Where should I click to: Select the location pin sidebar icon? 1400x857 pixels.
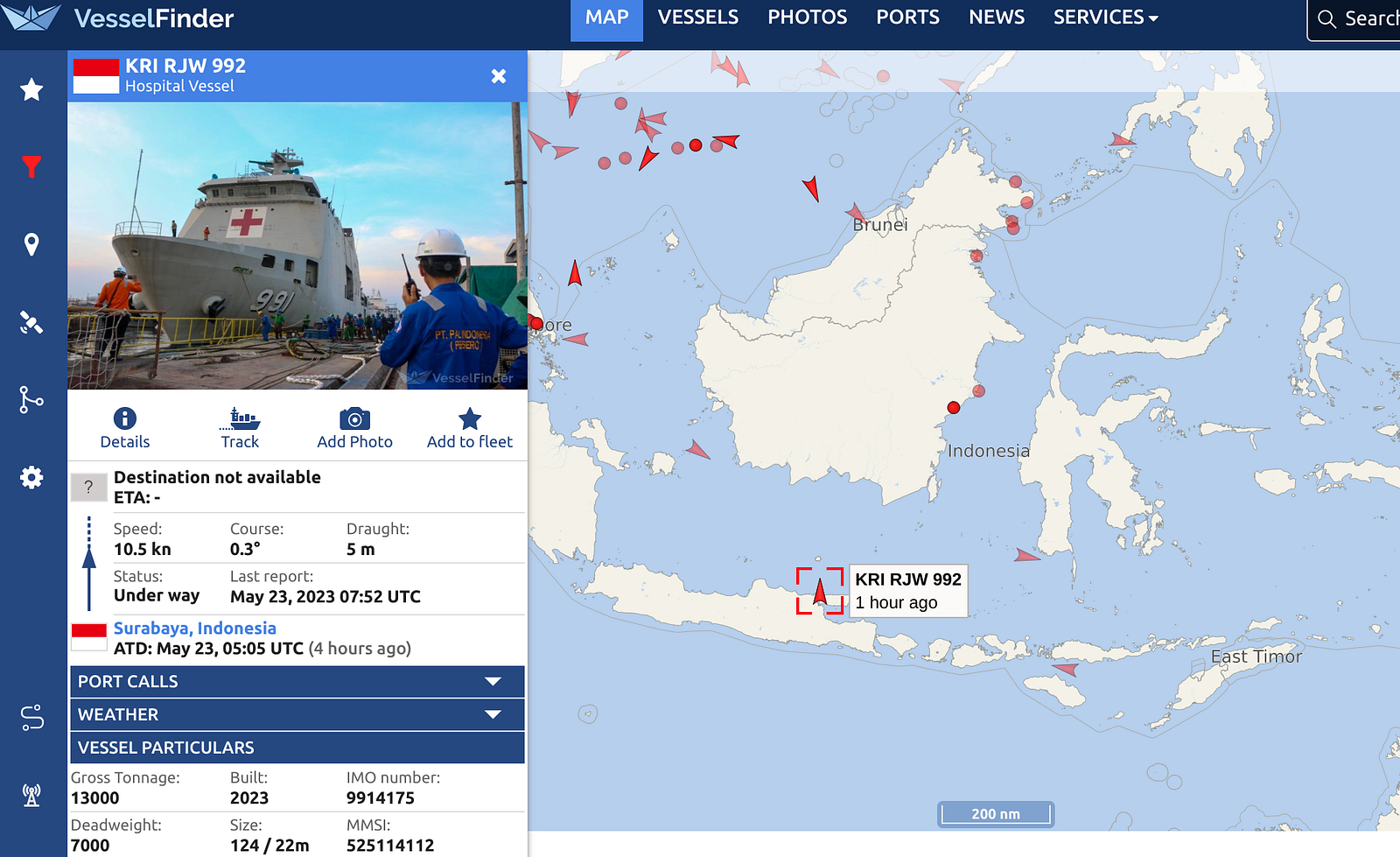click(31, 244)
